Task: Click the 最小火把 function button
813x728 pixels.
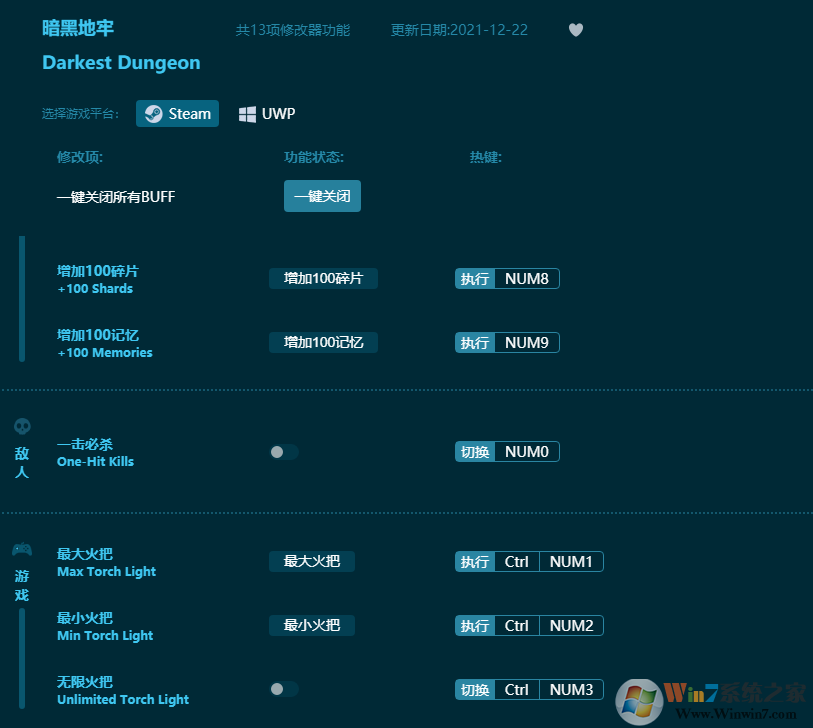Action: pos(312,625)
